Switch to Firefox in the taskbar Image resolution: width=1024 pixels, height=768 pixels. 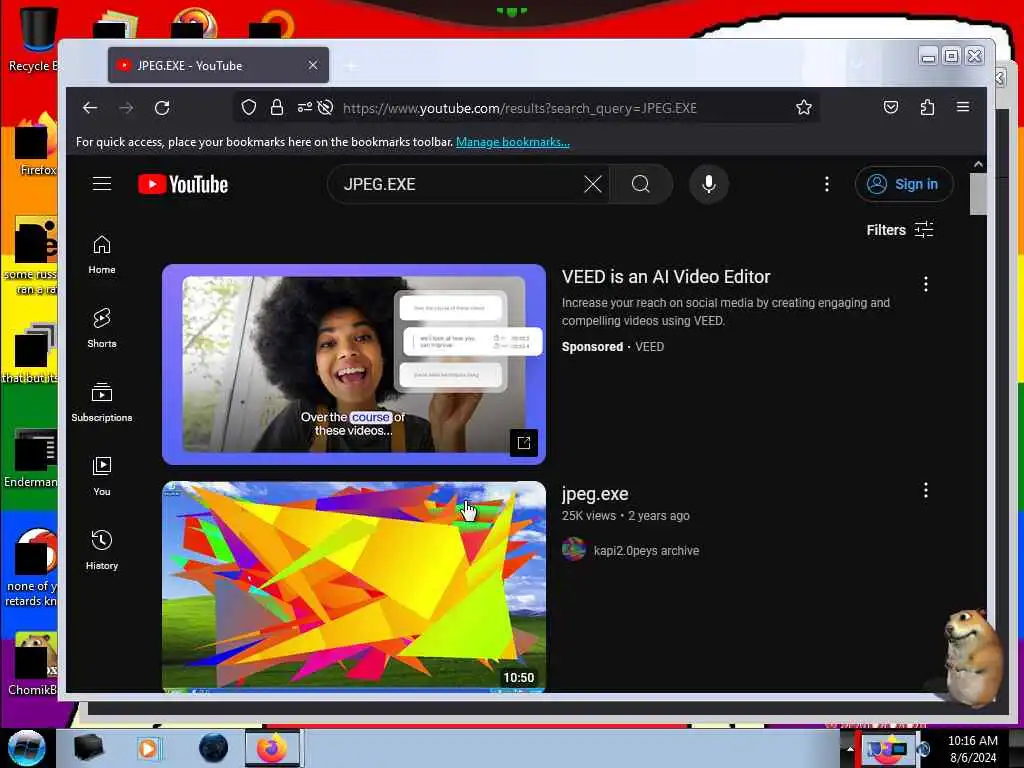272,748
